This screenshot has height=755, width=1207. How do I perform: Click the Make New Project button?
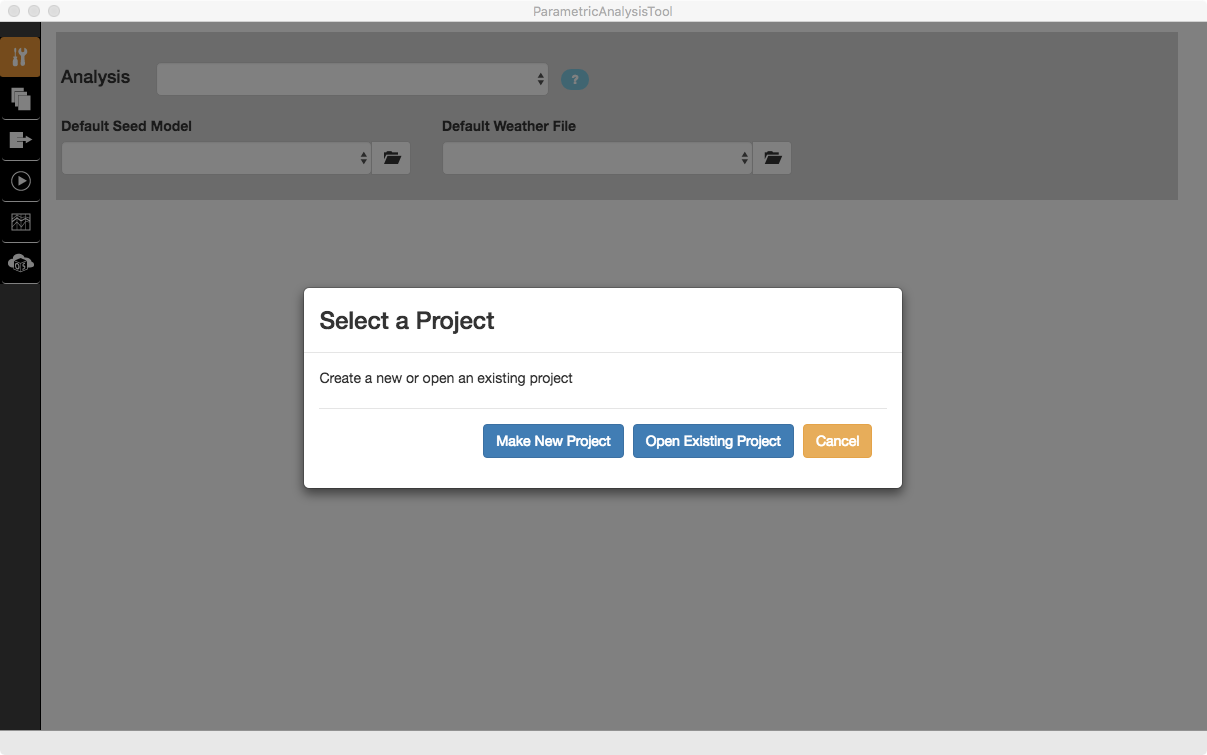pos(553,441)
